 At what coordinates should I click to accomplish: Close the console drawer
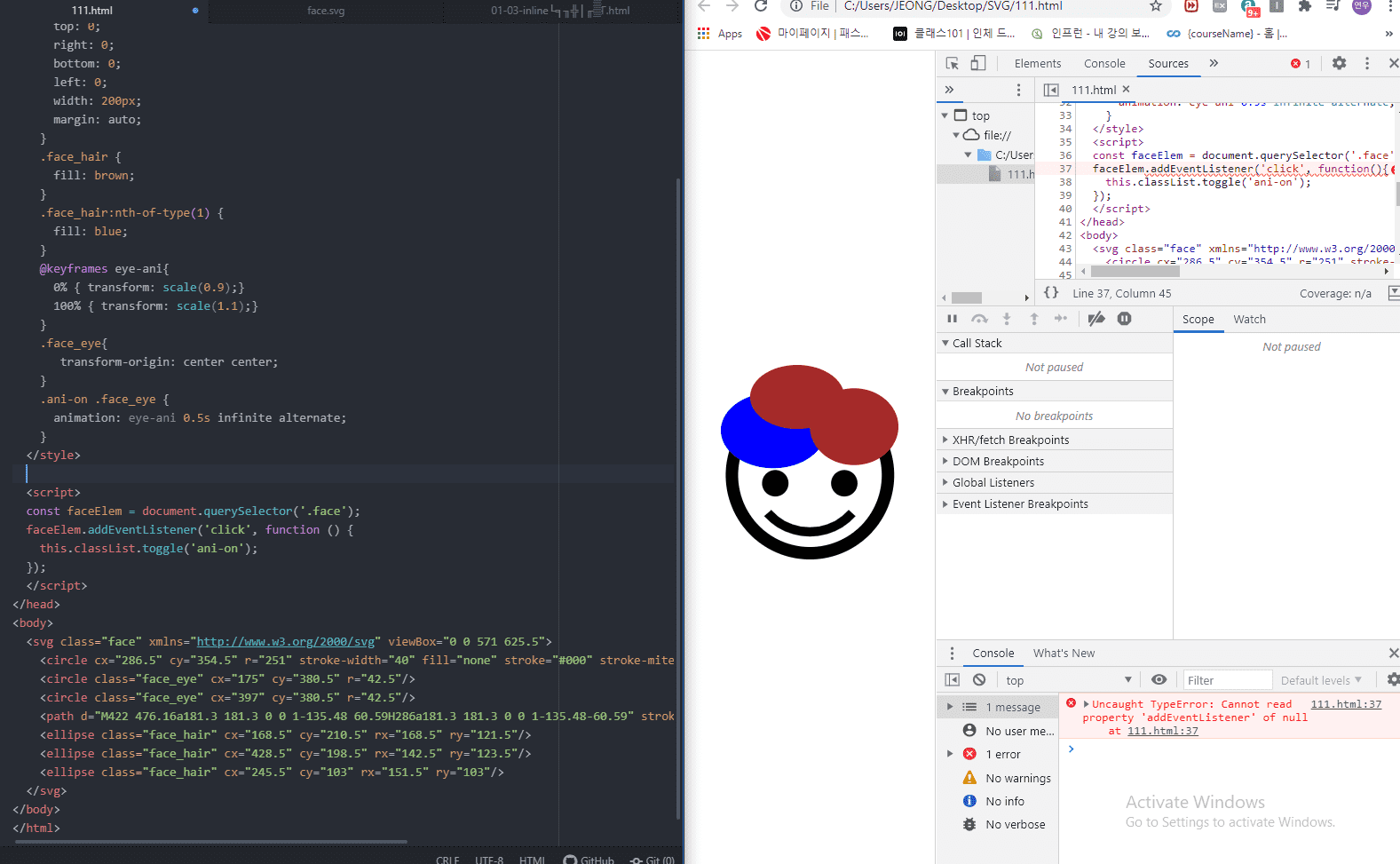(1393, 653)
